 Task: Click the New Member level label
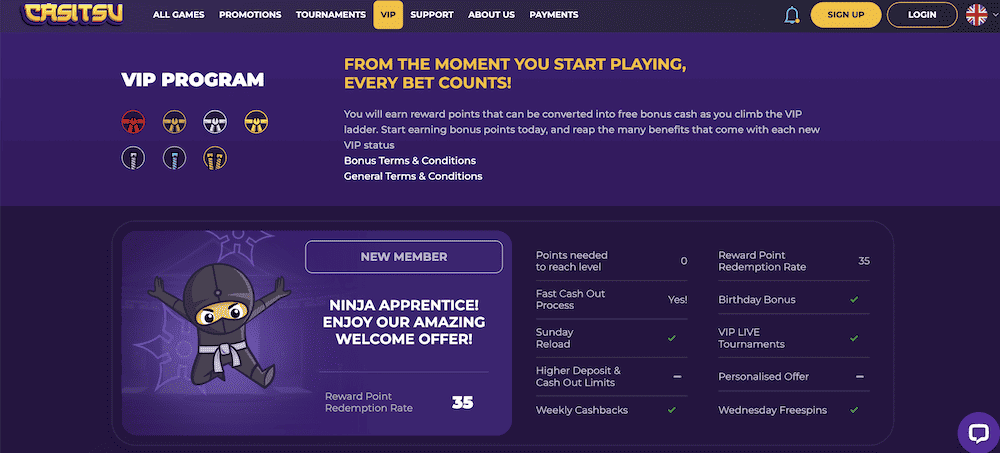click(404, 257)
